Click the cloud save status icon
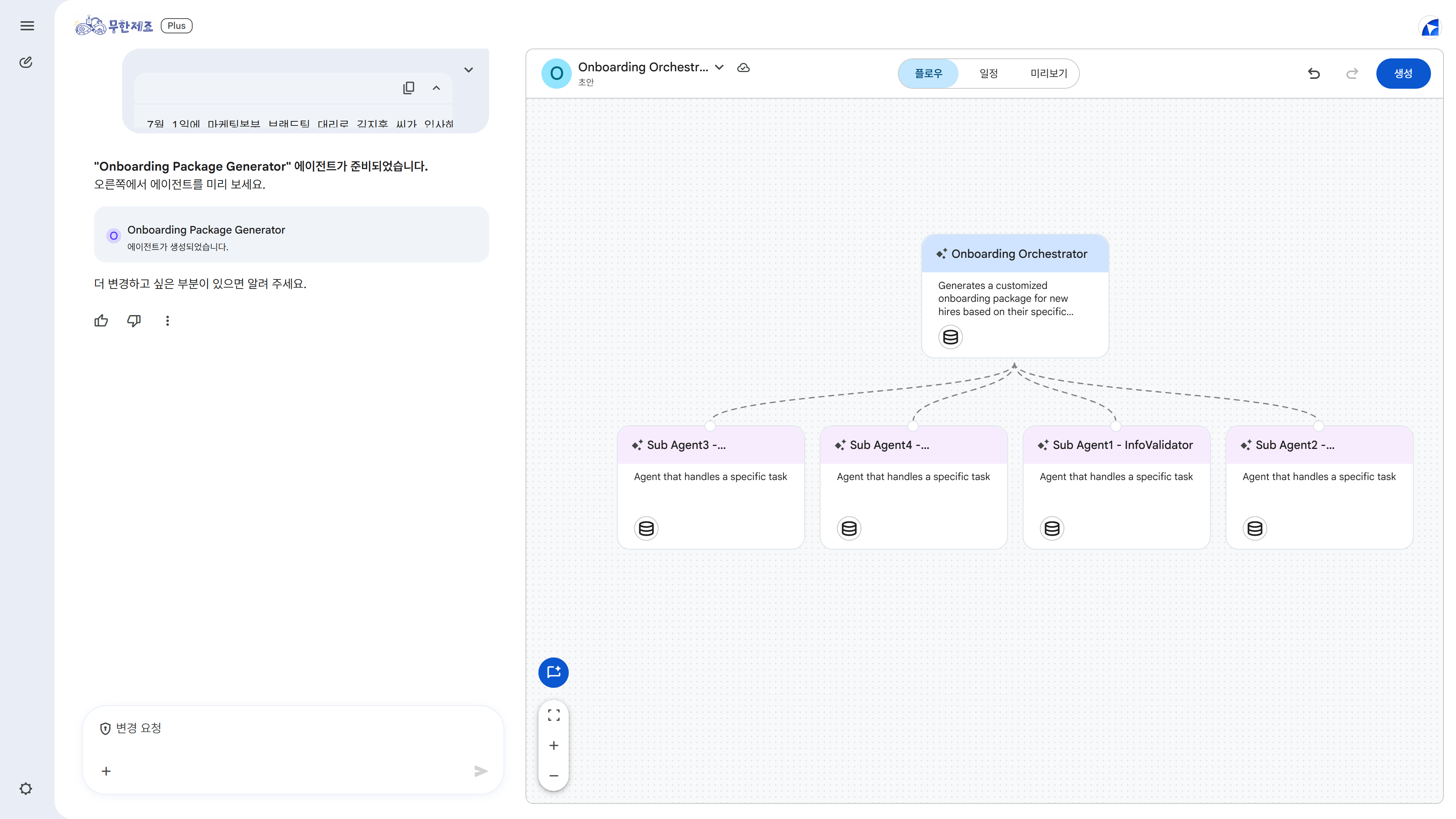The height and width of the screenshot is (819, 1456). 743,68
